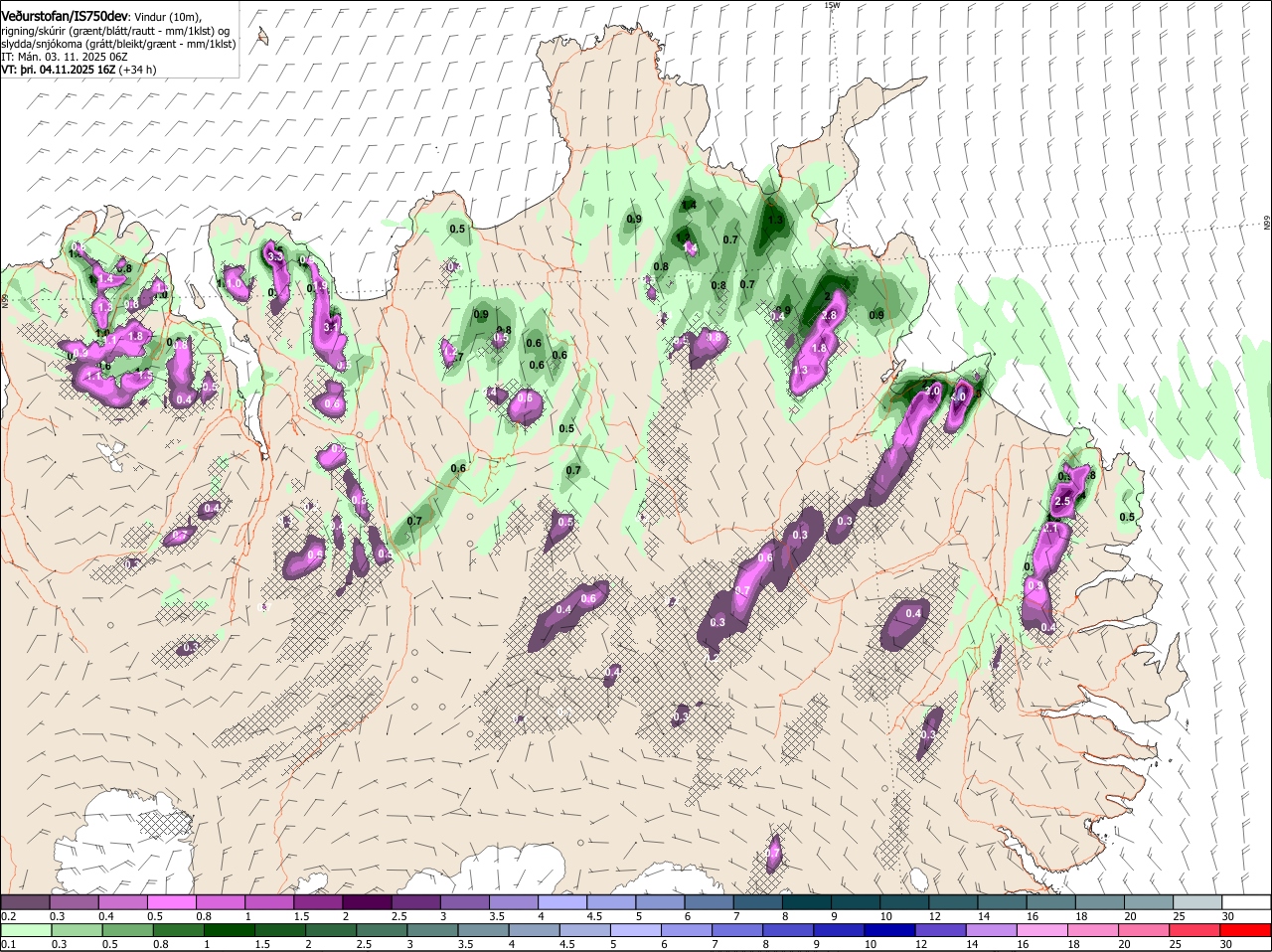Viewport: 1272px width, 952px height.
Task: Click the 4–4.5 lavender swatch in upper scale
Action: pyautogui.click(x=562, y=901)
